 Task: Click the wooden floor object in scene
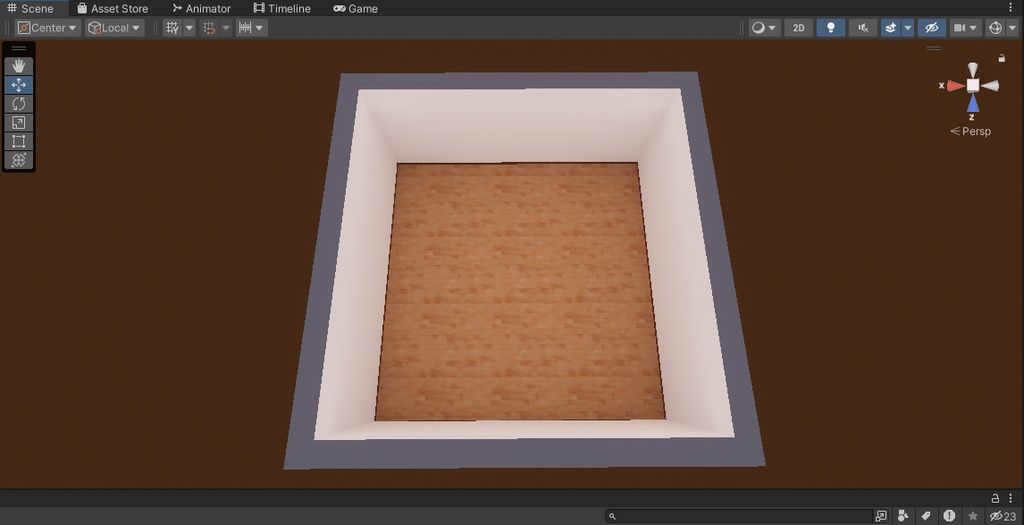[520, 292]
